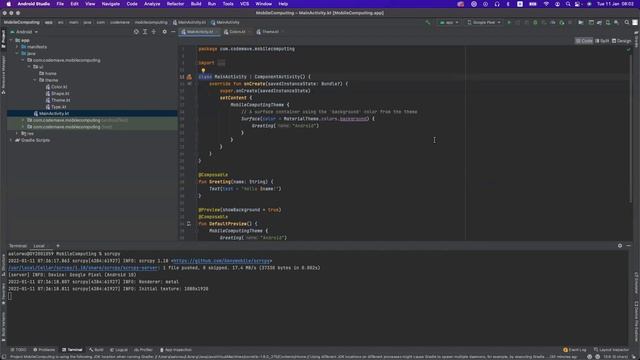Switch editor to Split view mode
Screen dimensions: 640x360
point(602,41)
